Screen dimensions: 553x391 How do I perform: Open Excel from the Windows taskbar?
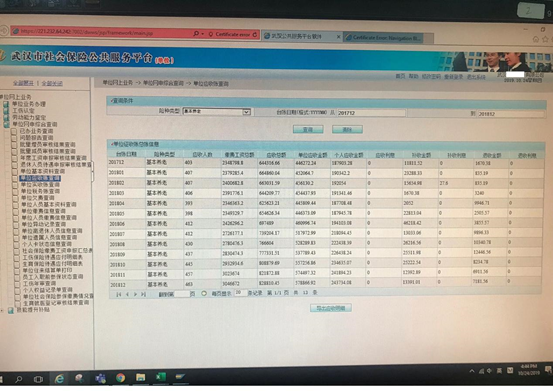coord(160,377)
